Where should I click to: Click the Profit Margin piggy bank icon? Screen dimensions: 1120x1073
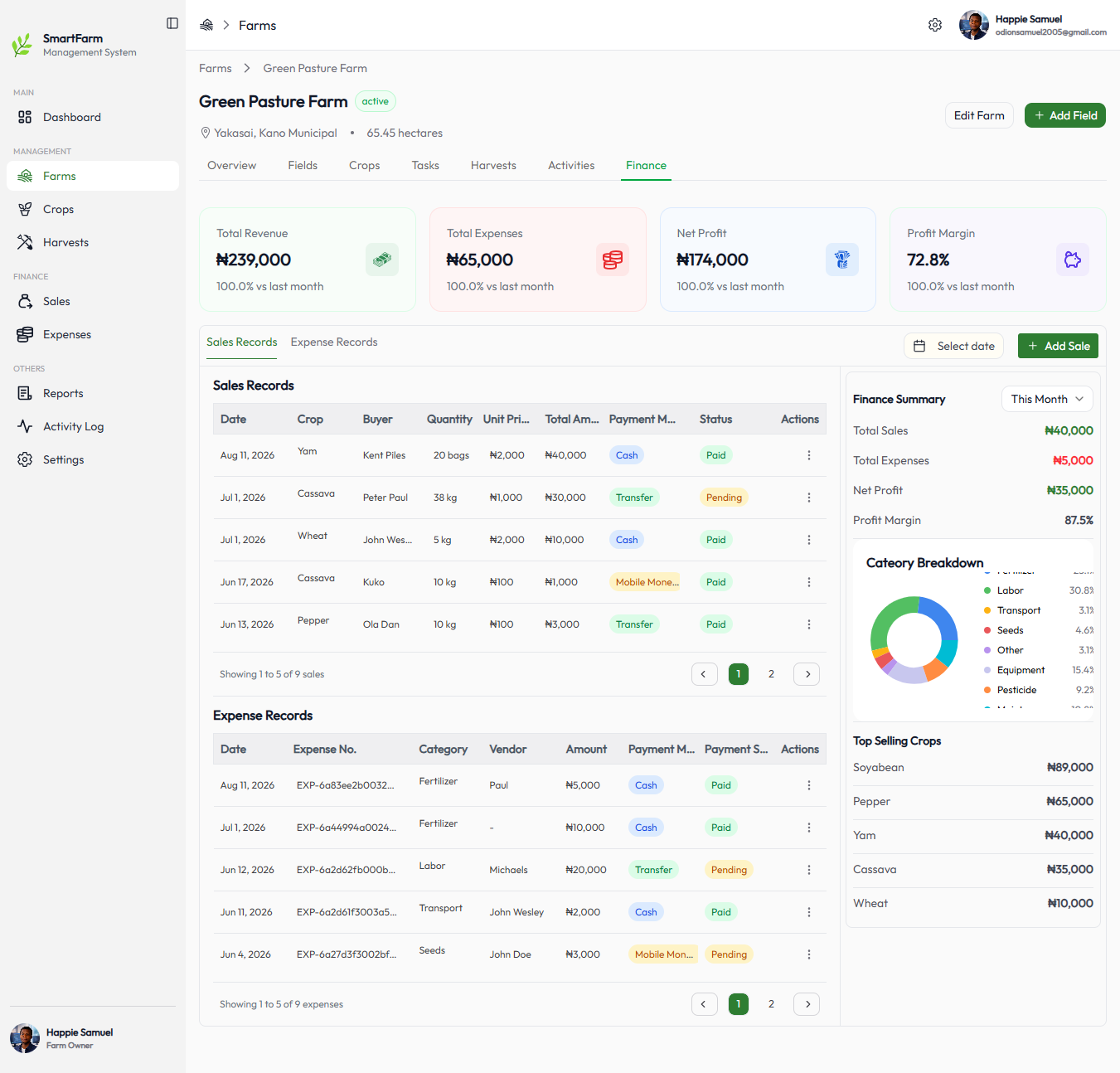click(x=1073, y=260)
